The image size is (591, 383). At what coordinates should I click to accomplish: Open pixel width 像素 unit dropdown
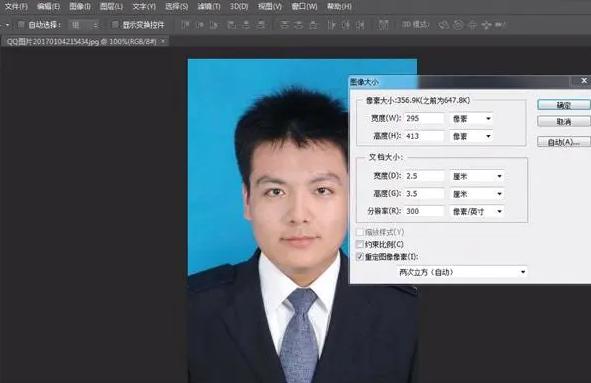click(x=471, y=118)
